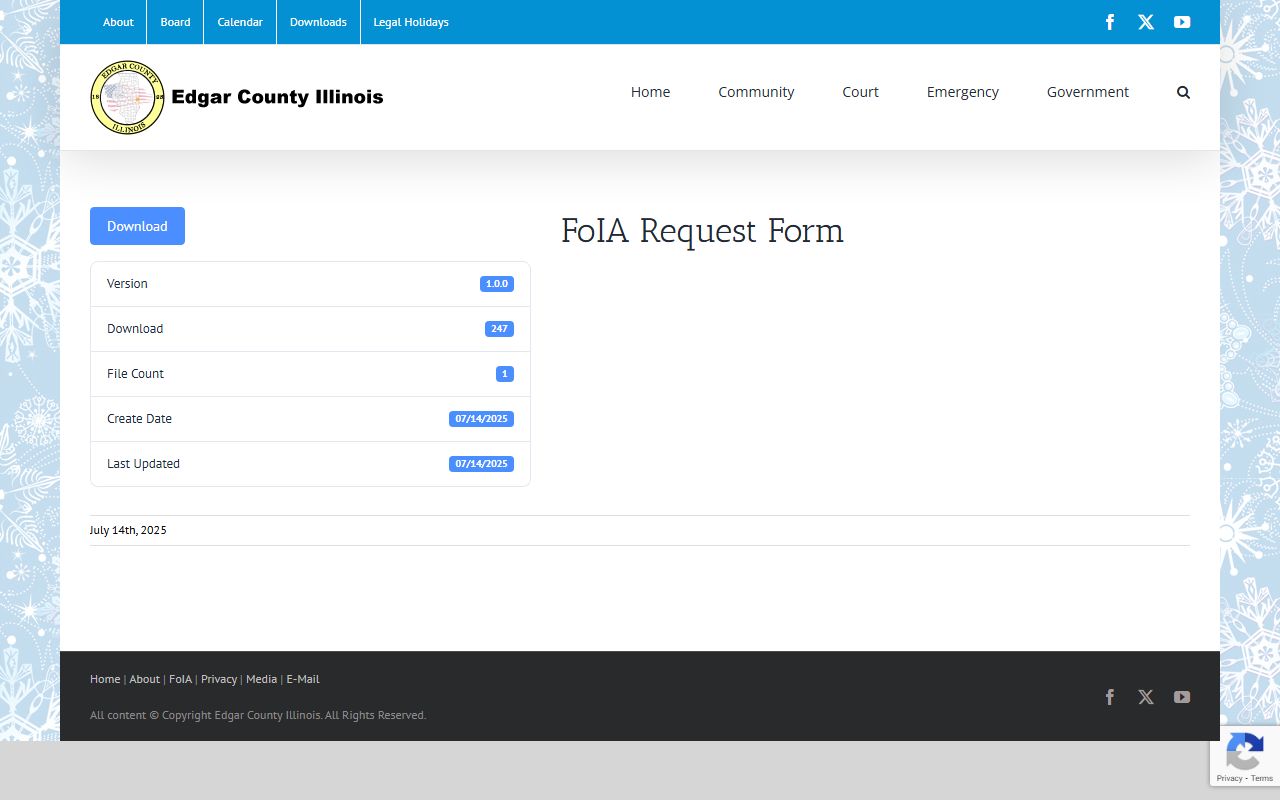Viewport: 1280px width, 800px height.
Task: Click the blue Download button
Action: tap(137, 226)
